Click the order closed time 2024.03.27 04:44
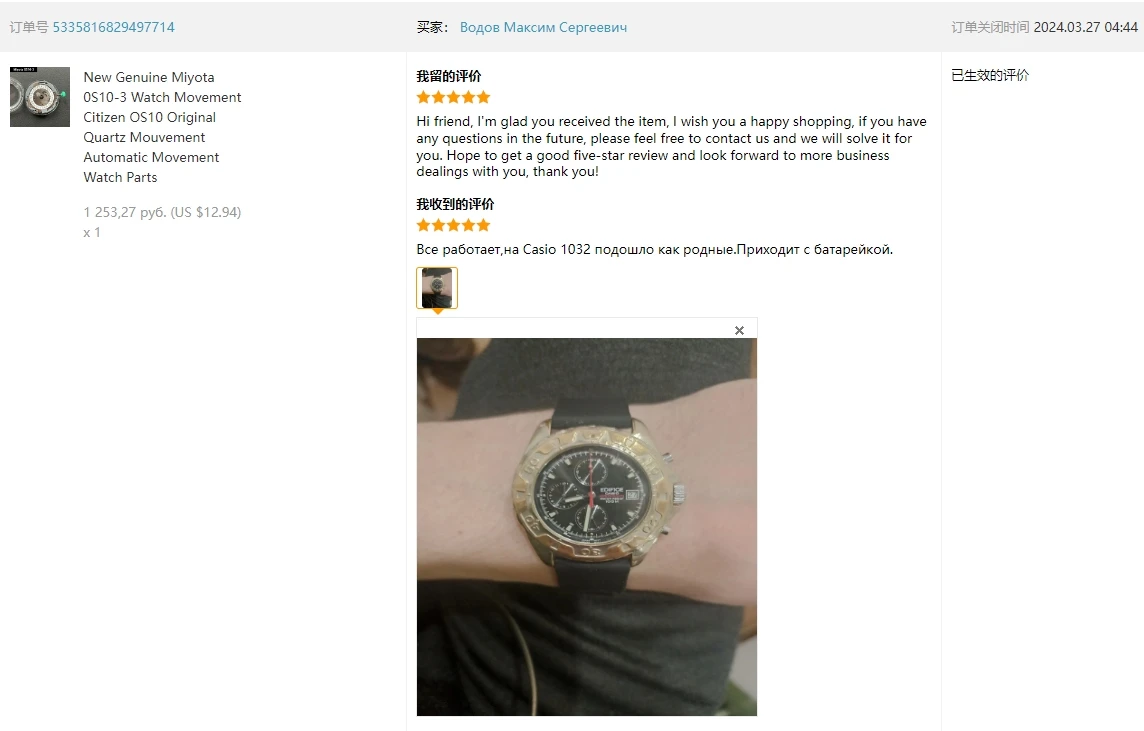Viewport: 1144px width, 731px height. (x=1086, y=27)
